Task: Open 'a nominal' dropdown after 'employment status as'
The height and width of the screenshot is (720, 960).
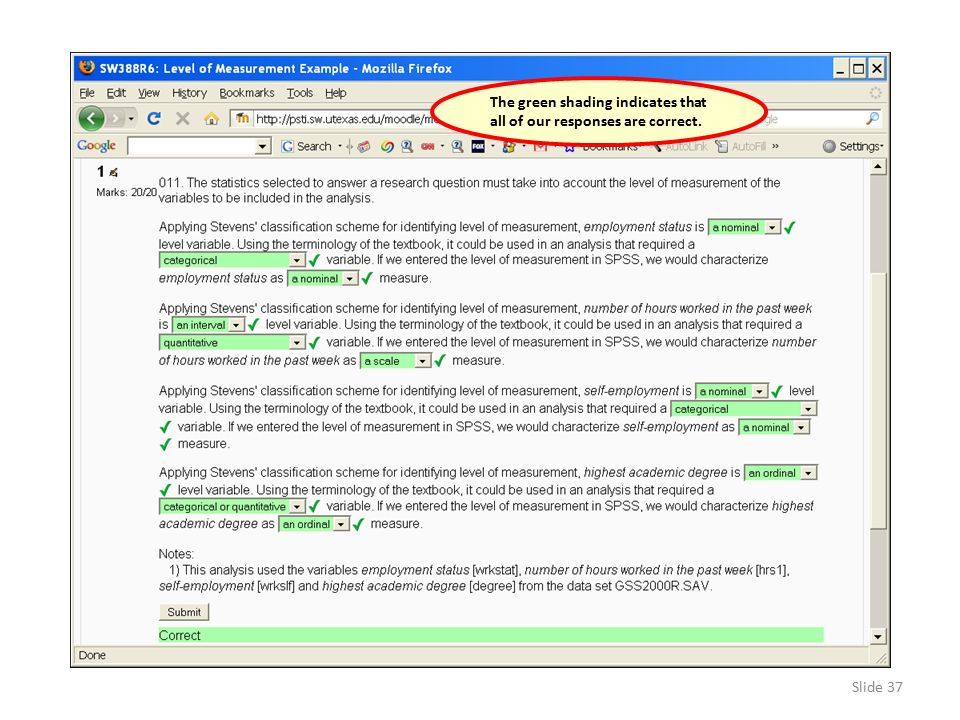Action: [323, 279]
